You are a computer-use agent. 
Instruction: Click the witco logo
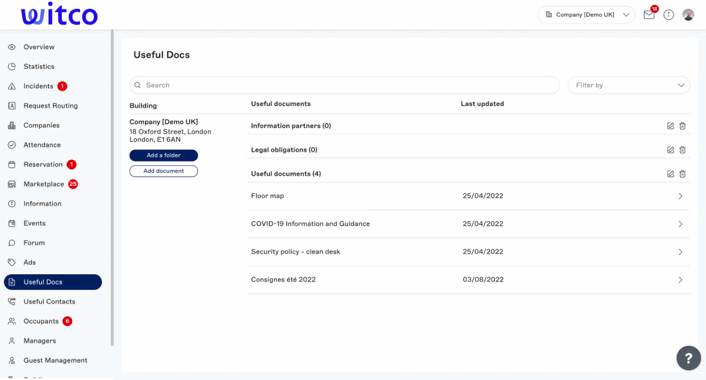point(59,14)
